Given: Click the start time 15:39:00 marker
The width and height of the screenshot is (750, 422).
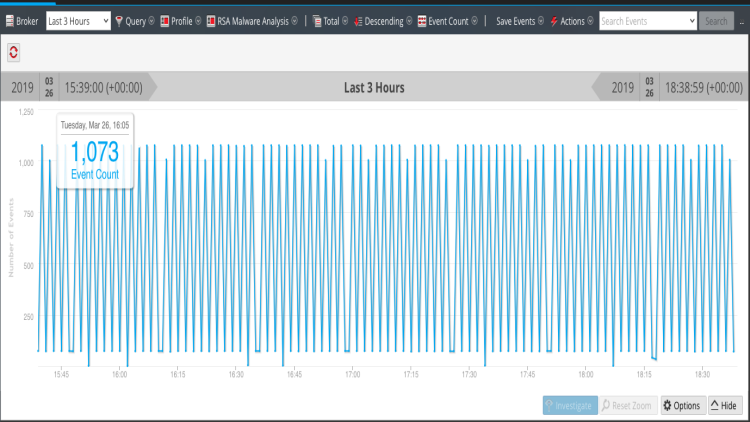Looking at the screenshot, I should tap(103, 87).
